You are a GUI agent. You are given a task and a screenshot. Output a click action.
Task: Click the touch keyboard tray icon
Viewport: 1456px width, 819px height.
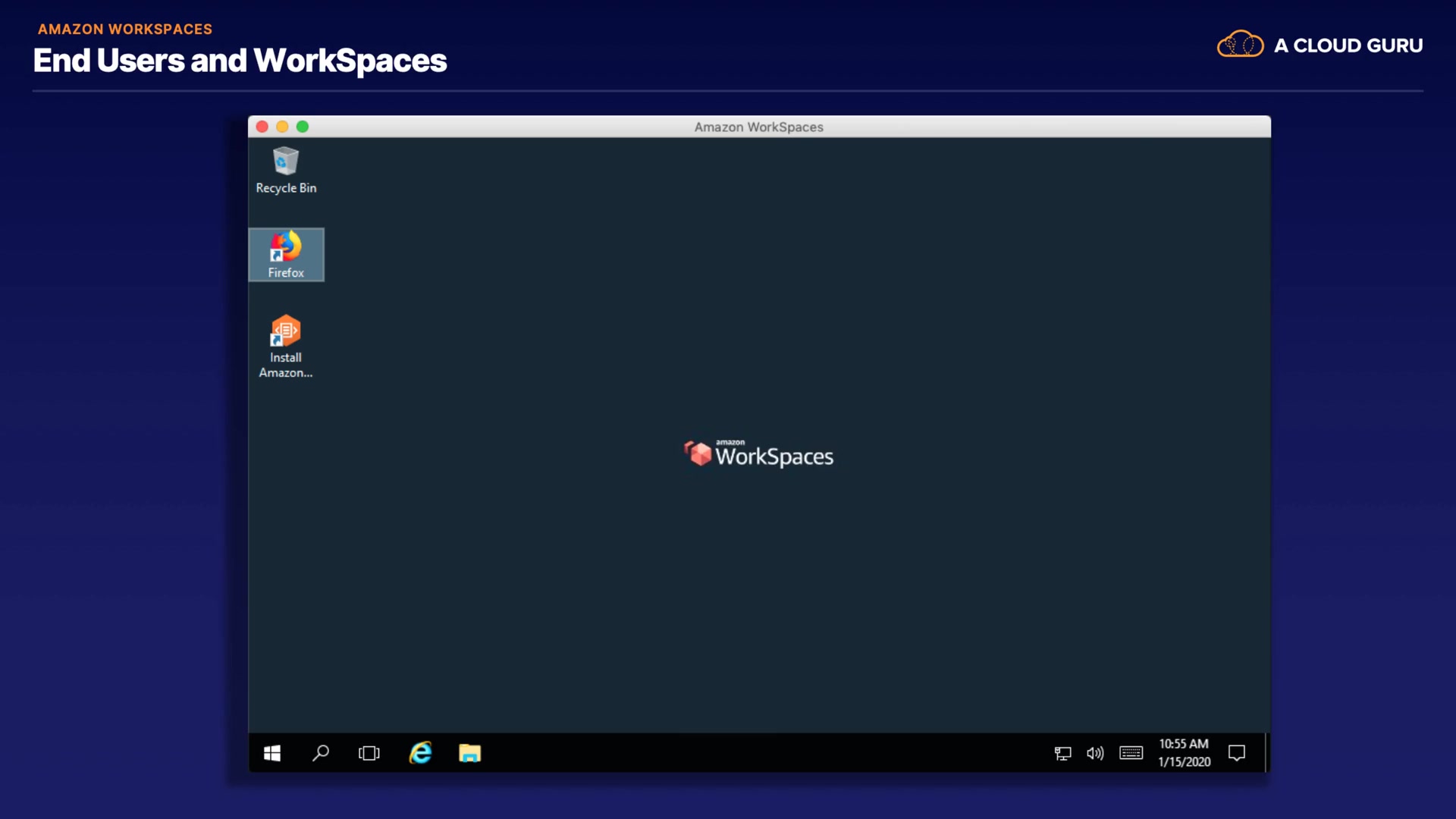(x=1131, y=753)
